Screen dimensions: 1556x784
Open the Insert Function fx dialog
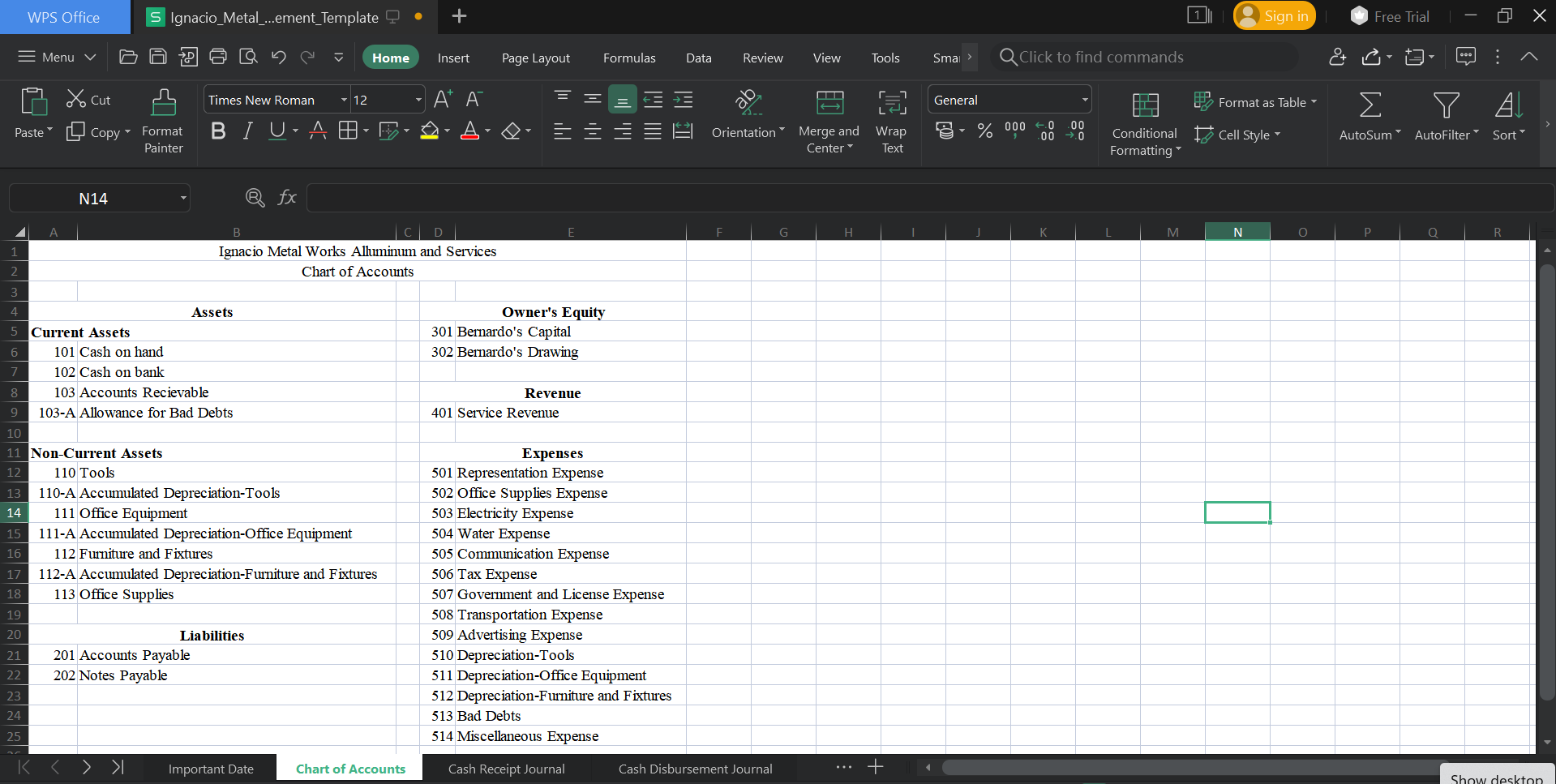(287, 198)
